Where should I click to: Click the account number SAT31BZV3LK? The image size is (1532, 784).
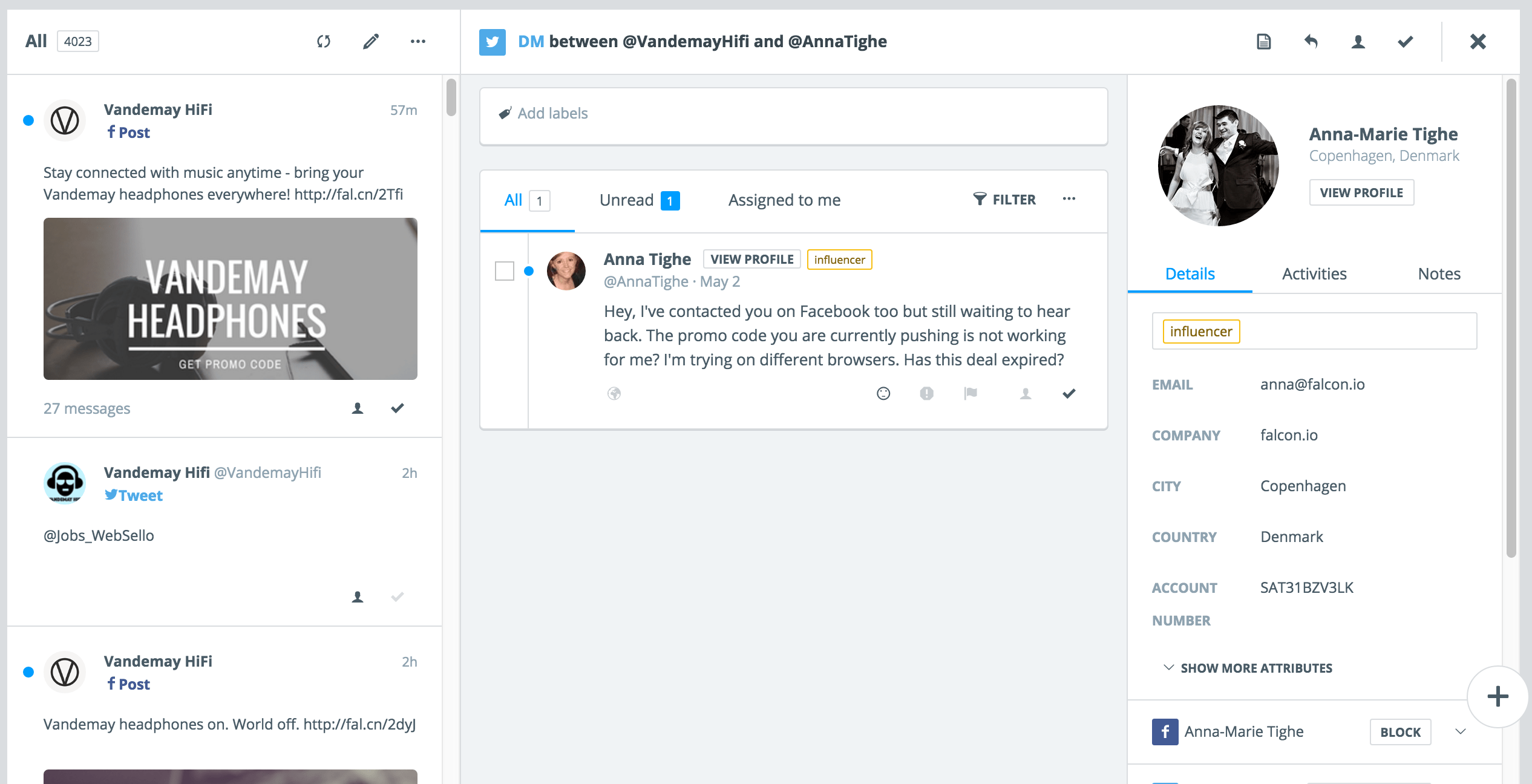pos(1307,587)
